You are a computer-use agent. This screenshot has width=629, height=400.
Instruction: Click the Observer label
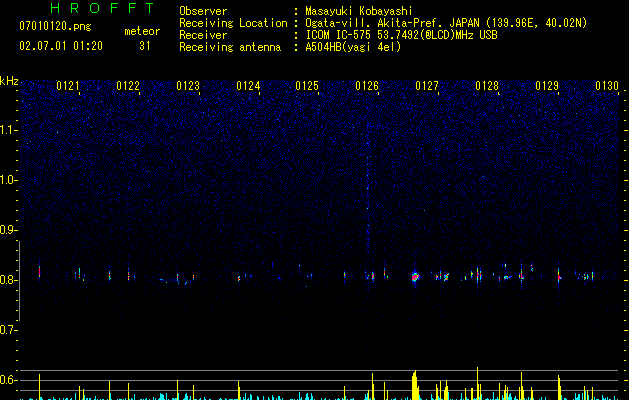pyautogui.click(x=203, y=11)
